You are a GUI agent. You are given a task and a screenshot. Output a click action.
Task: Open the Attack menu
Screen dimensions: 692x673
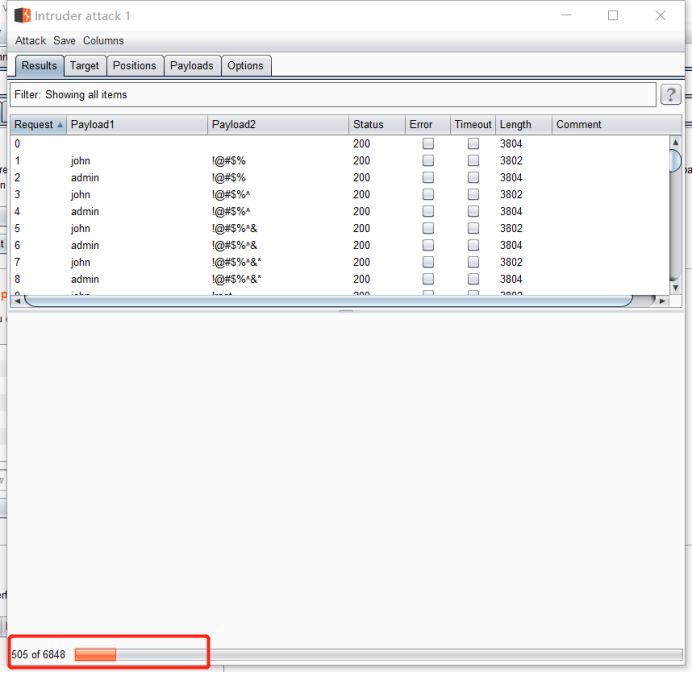pyautogui.click(x=30, y=41)
